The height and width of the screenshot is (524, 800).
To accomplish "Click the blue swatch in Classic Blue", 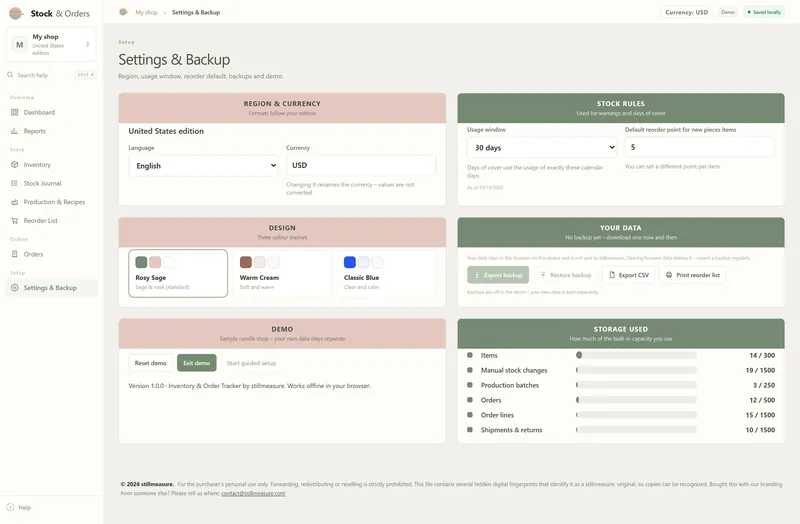I will pos(349,262).
